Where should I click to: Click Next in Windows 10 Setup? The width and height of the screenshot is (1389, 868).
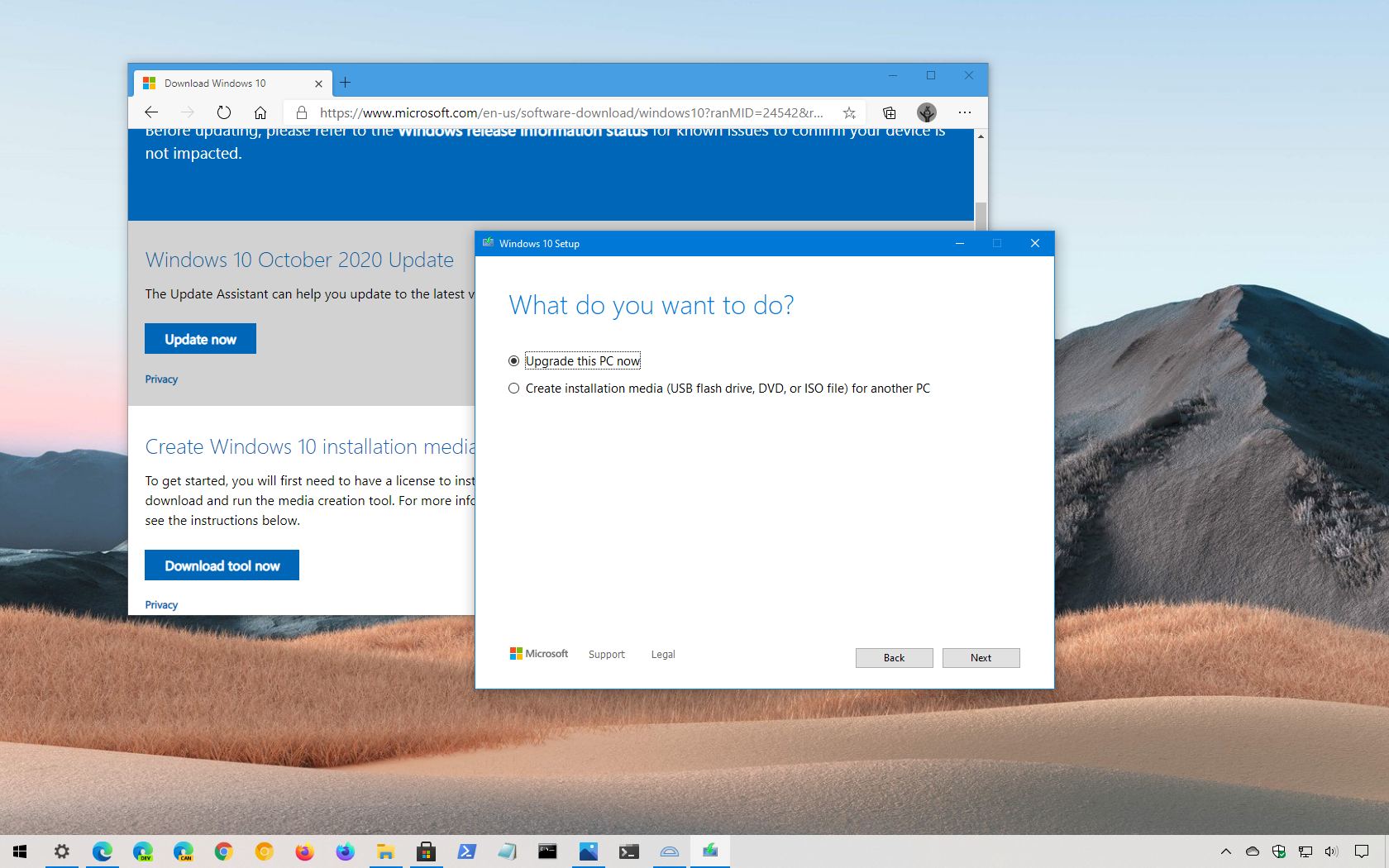point(981,658)
